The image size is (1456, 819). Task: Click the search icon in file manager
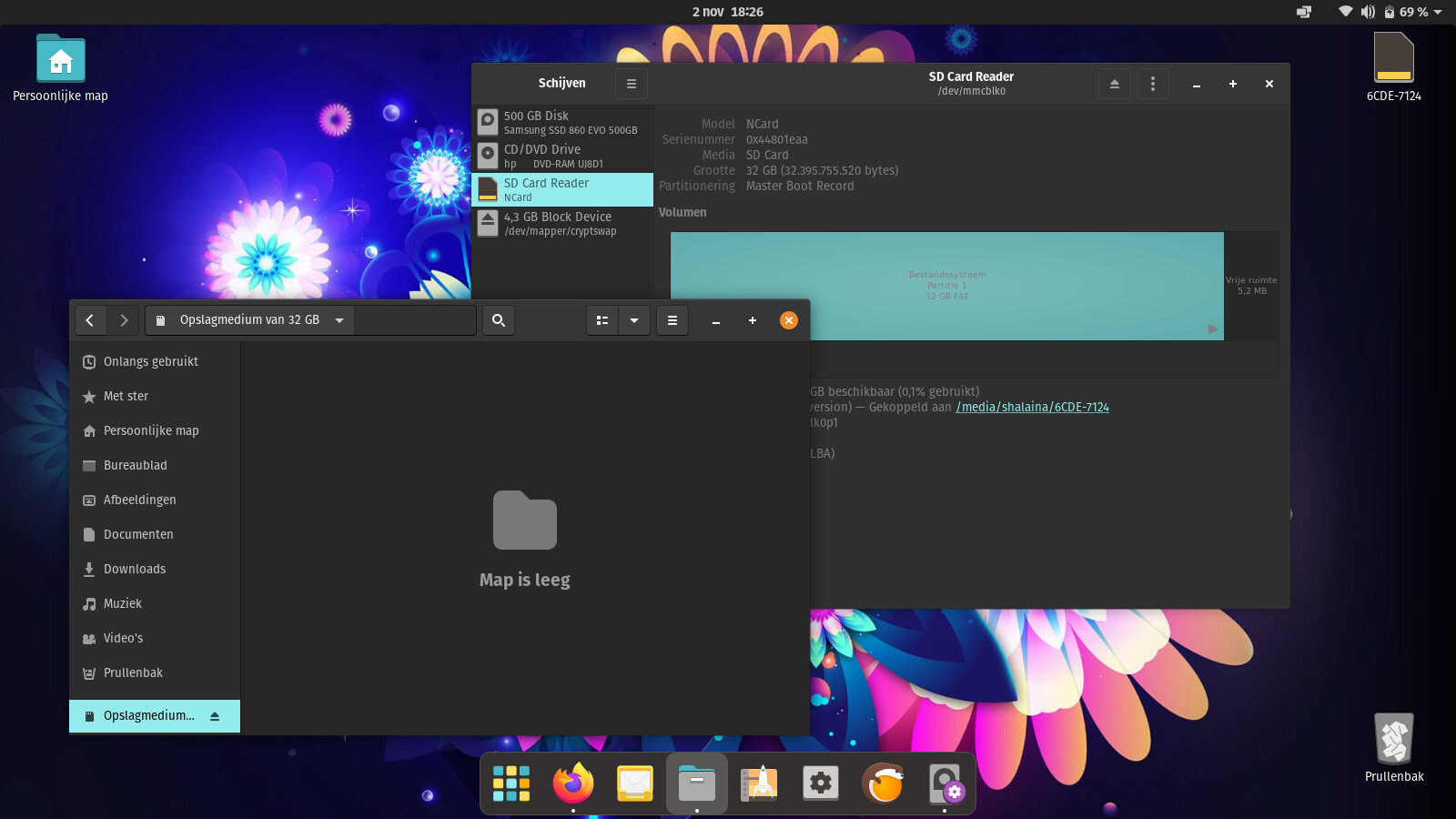coord(499,320)
